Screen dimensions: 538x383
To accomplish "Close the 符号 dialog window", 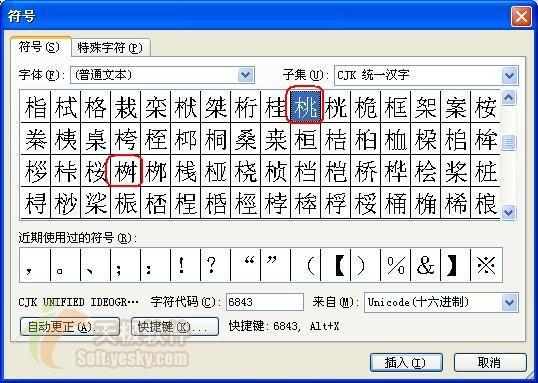I will pyautogui.click(x=521, y=17).
